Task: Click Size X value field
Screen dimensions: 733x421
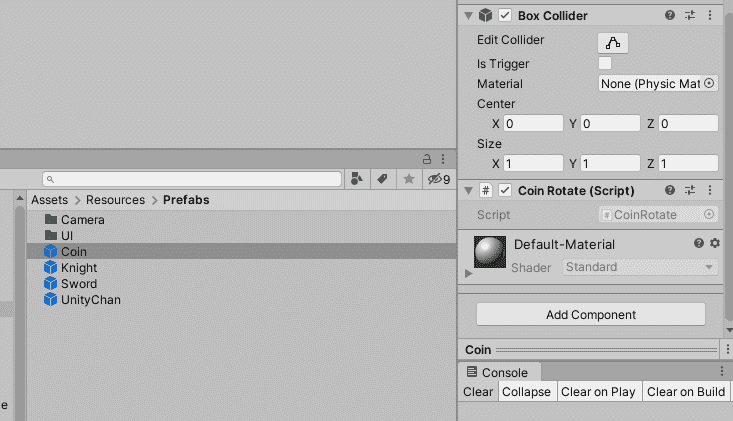Action: [x=533, y=164]
